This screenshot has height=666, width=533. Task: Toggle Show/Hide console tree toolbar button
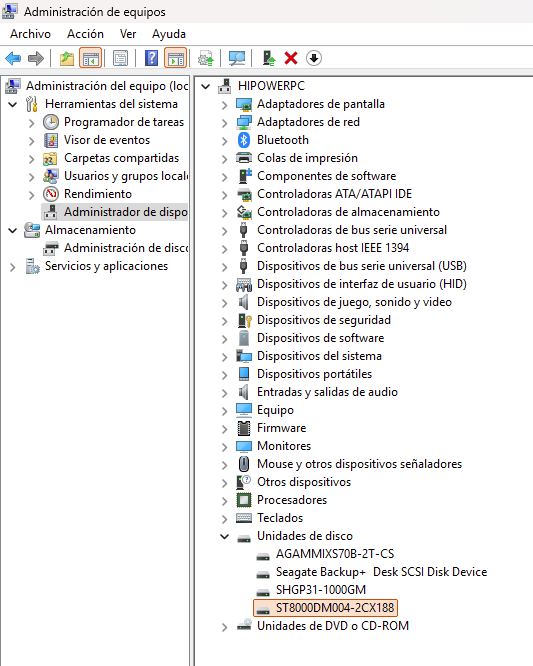pyautogui.click(x=90, y=58)
